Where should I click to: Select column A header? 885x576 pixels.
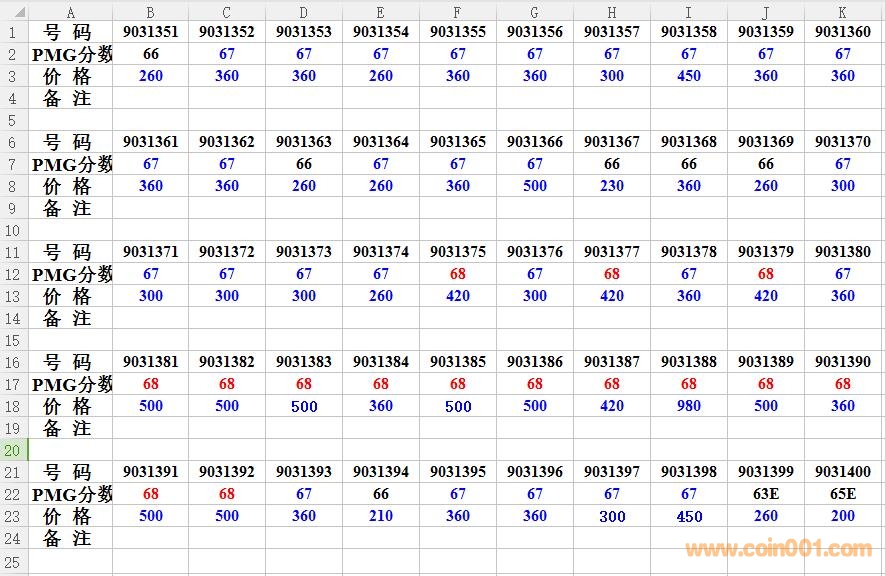pyautogui.click(x=70, y=12)
